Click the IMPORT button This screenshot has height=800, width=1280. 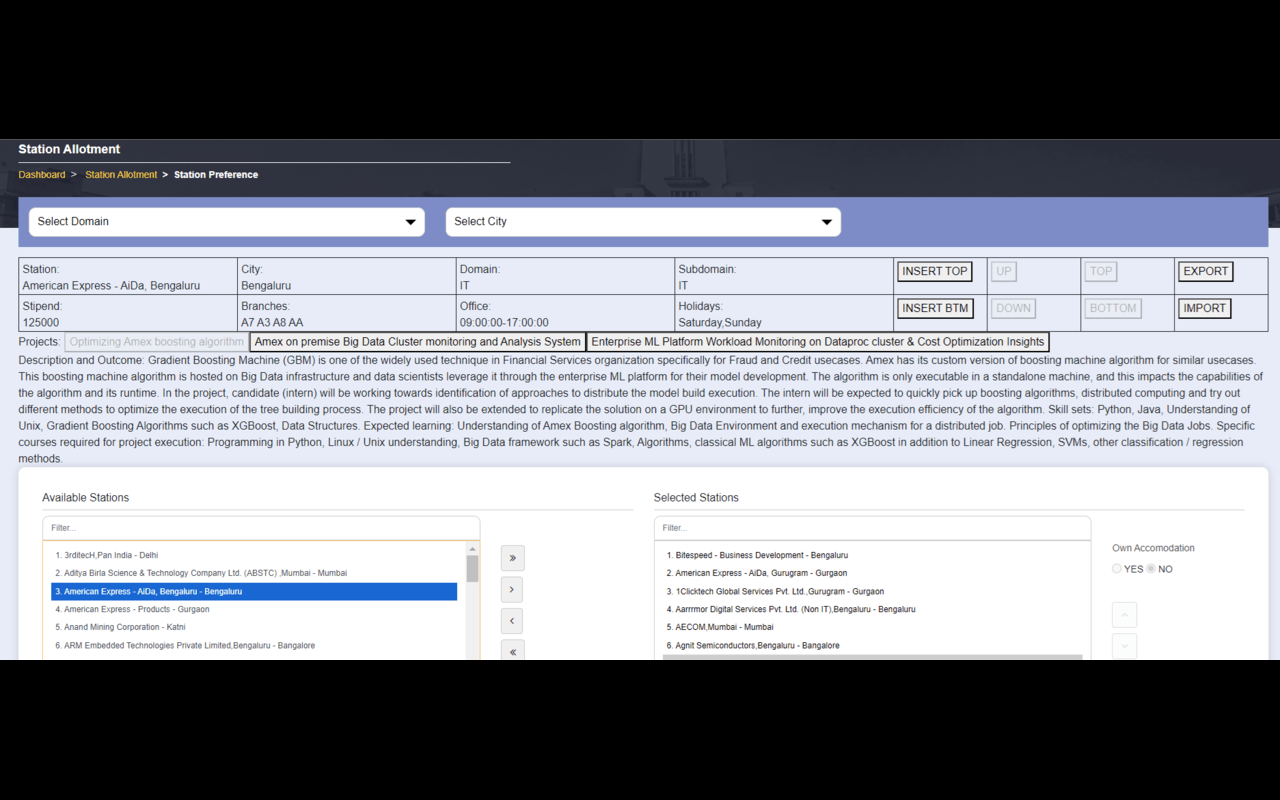1204,308
